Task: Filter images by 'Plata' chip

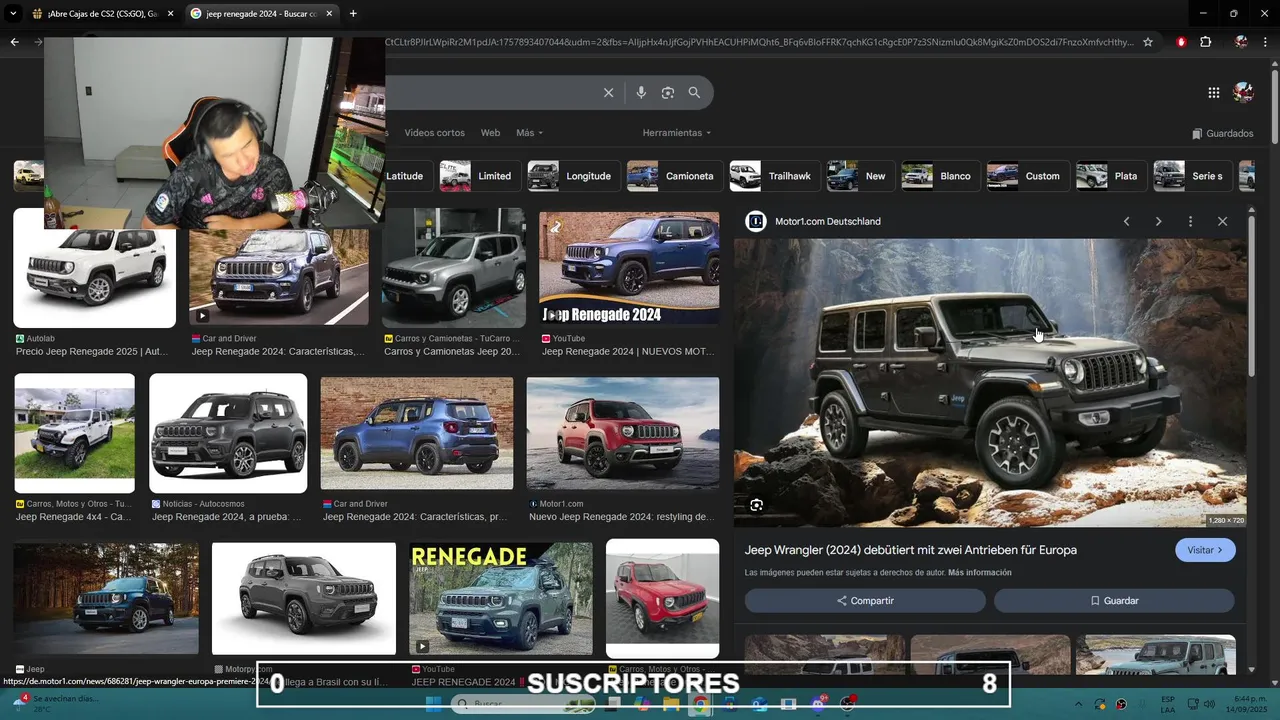Action: [1110, 176]
